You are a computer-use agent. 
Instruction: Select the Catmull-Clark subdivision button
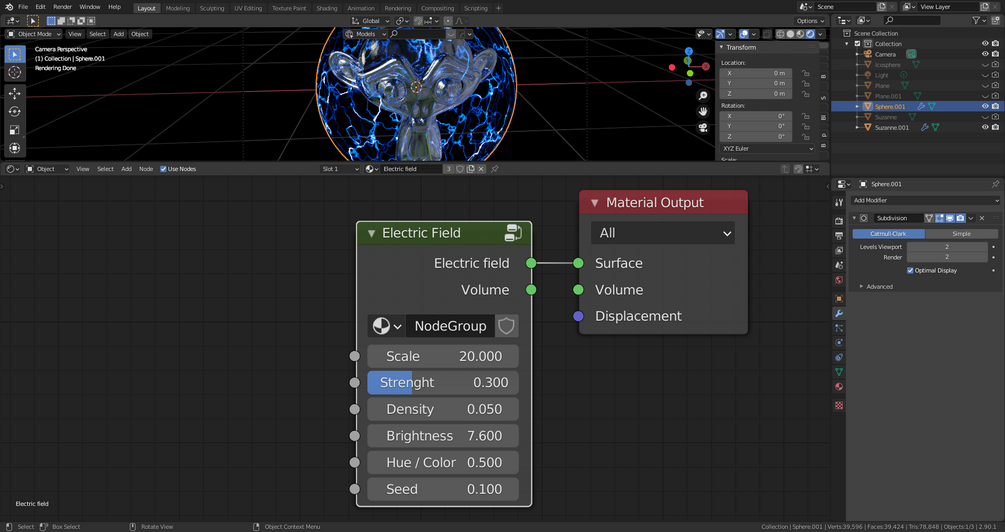coord(888,234)
